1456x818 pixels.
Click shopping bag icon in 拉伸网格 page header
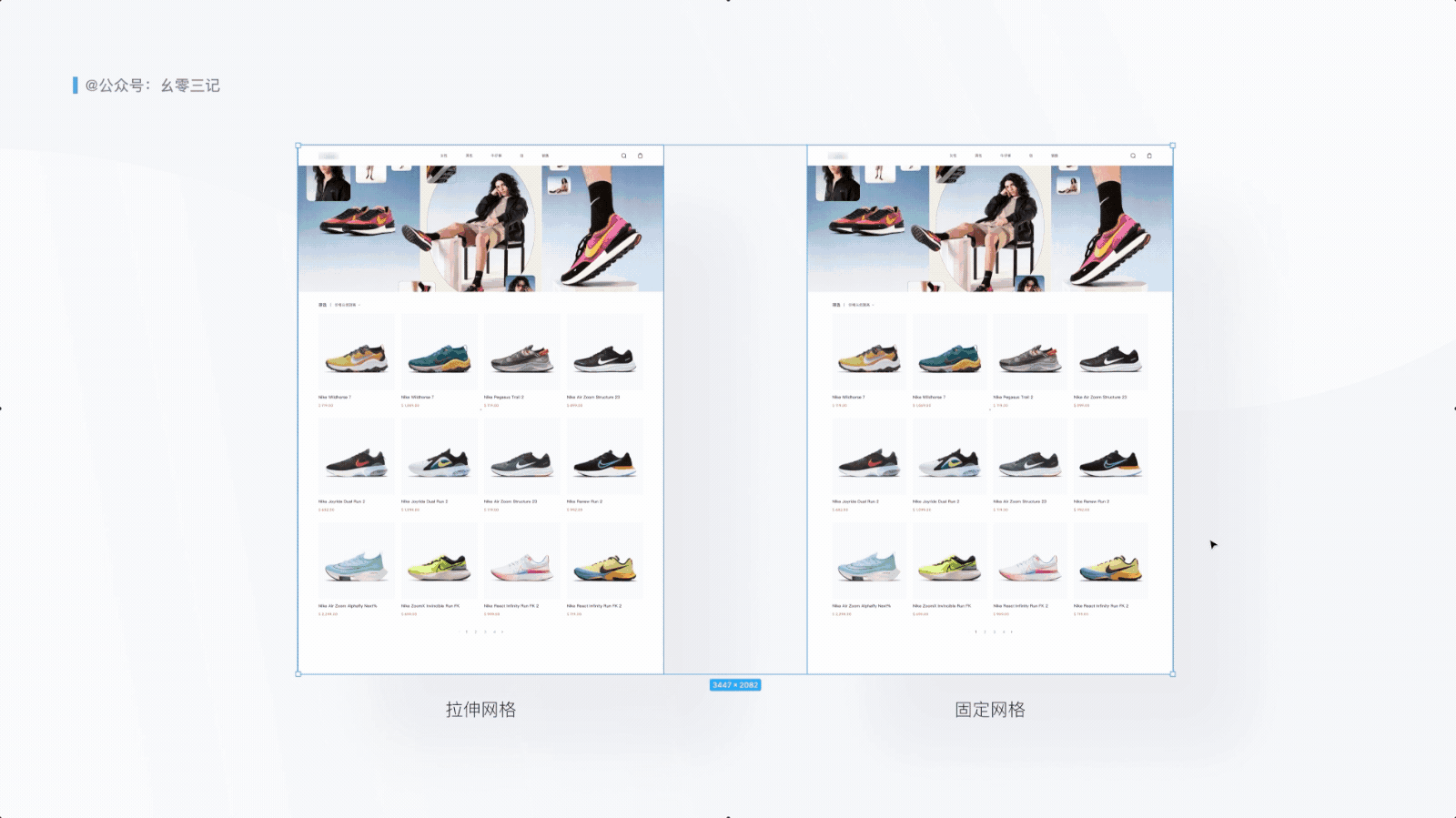[640, 156]
